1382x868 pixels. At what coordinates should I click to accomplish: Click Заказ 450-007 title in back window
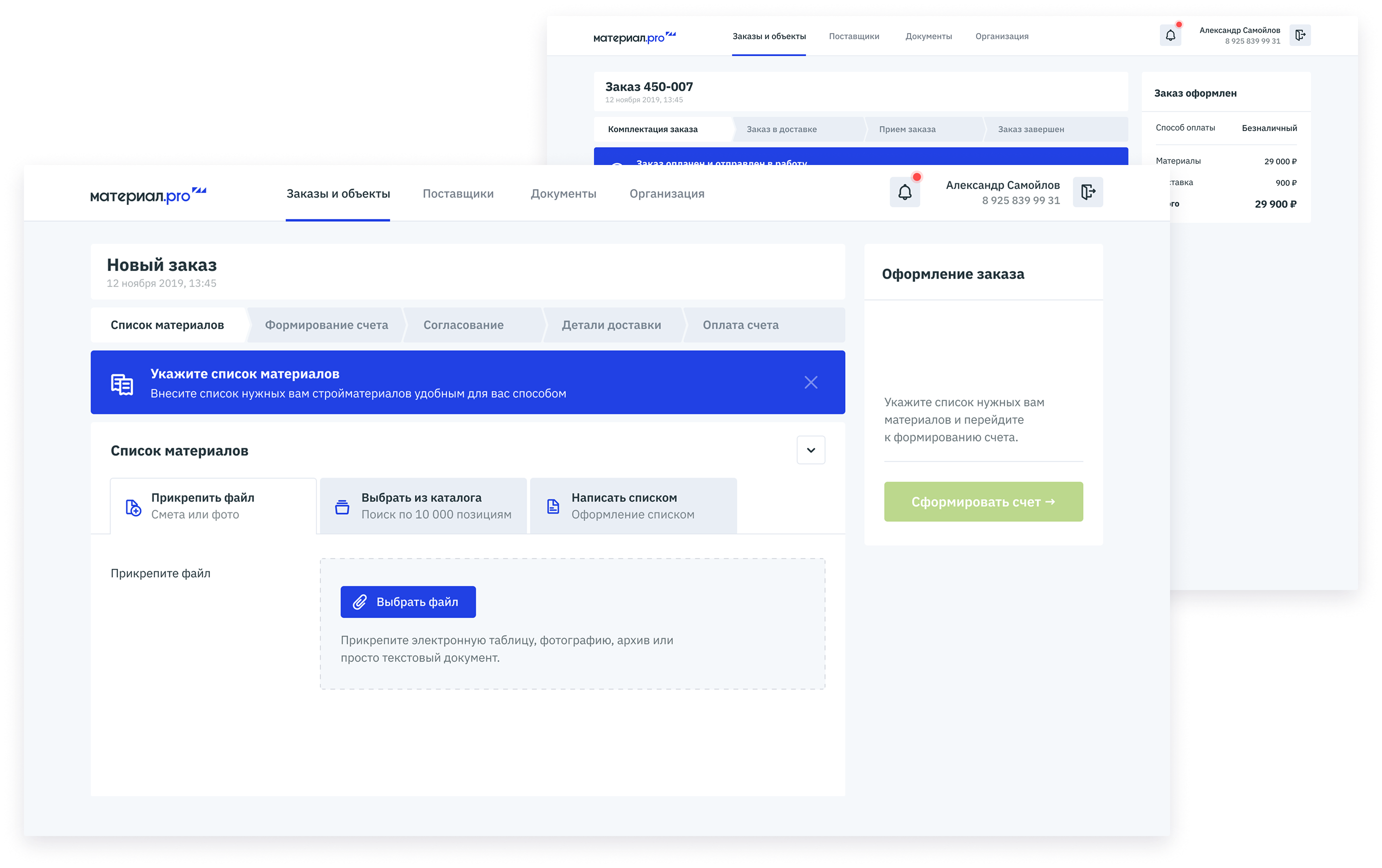click(649, 86)
